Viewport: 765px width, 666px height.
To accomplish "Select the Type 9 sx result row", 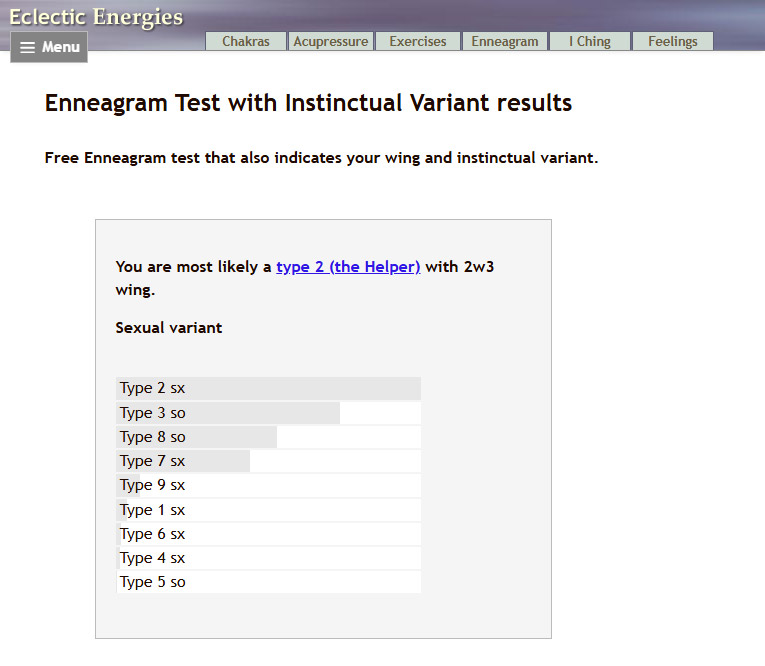I will pyautogui.click(x=268, y=485).
